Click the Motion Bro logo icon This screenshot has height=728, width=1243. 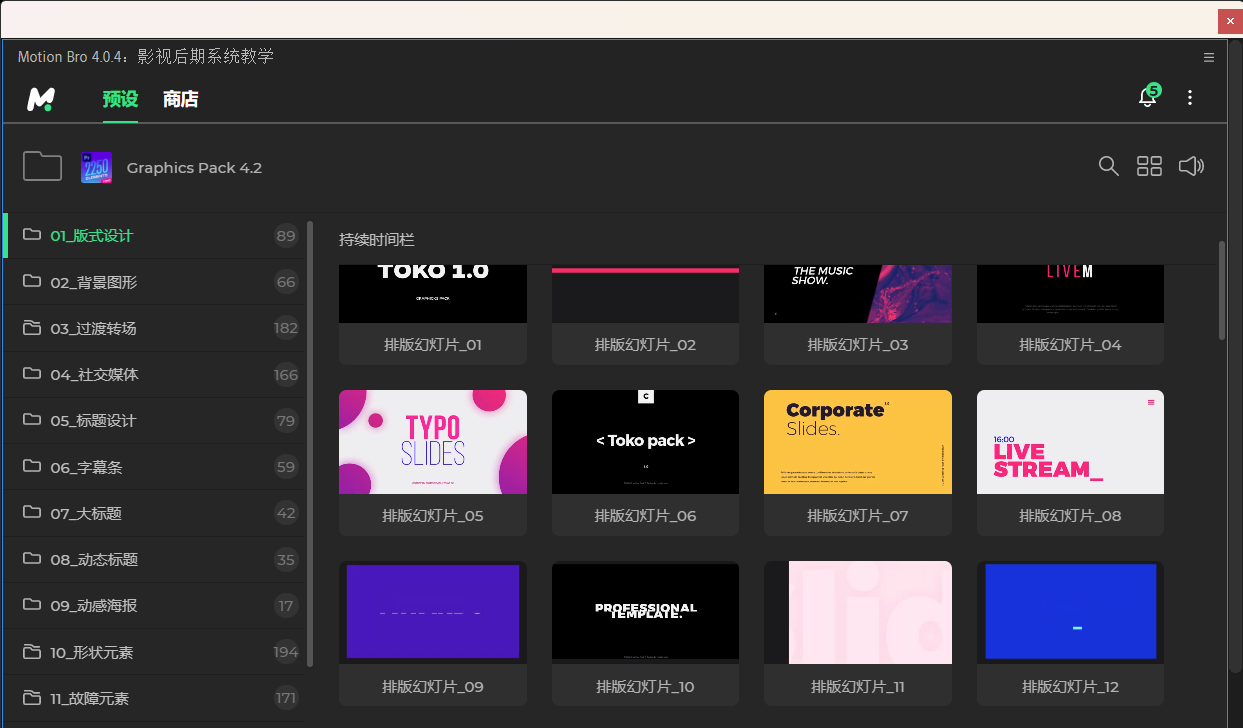tap(41, 99)
